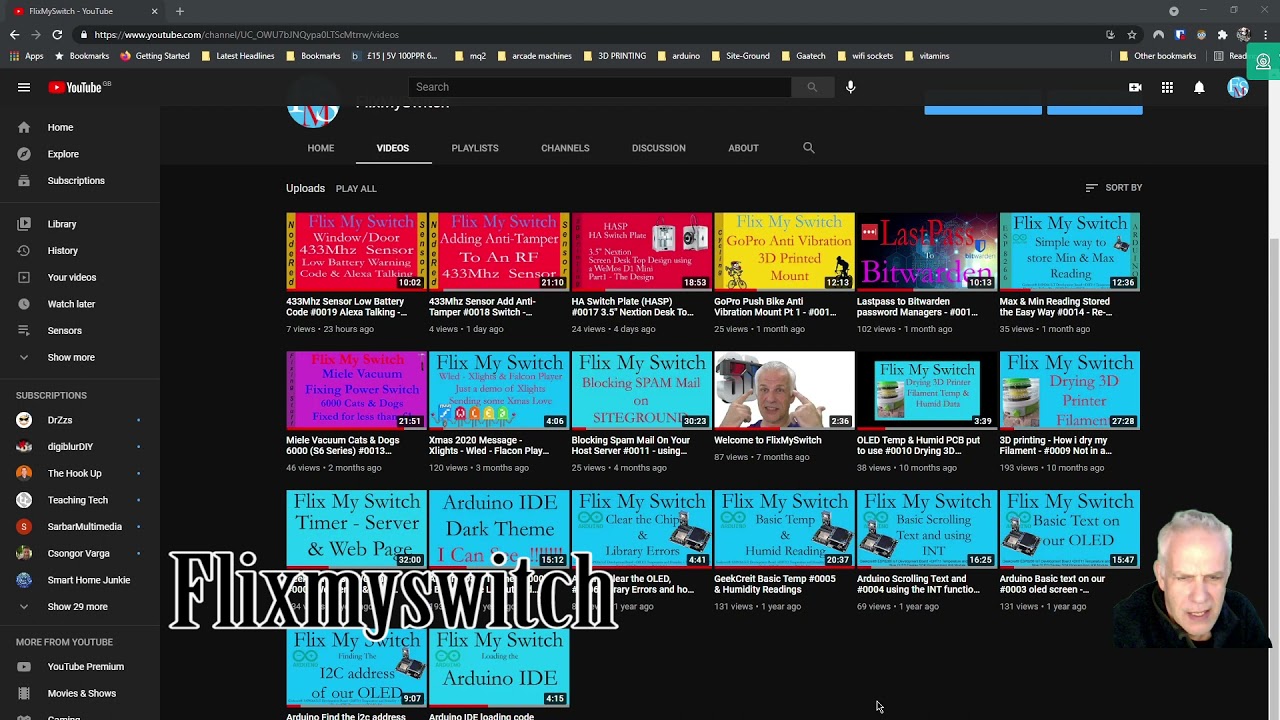This screenshot has width=1280, height=720.
Task: Open Other bookmarks folder
Action: click(1157, 56)
